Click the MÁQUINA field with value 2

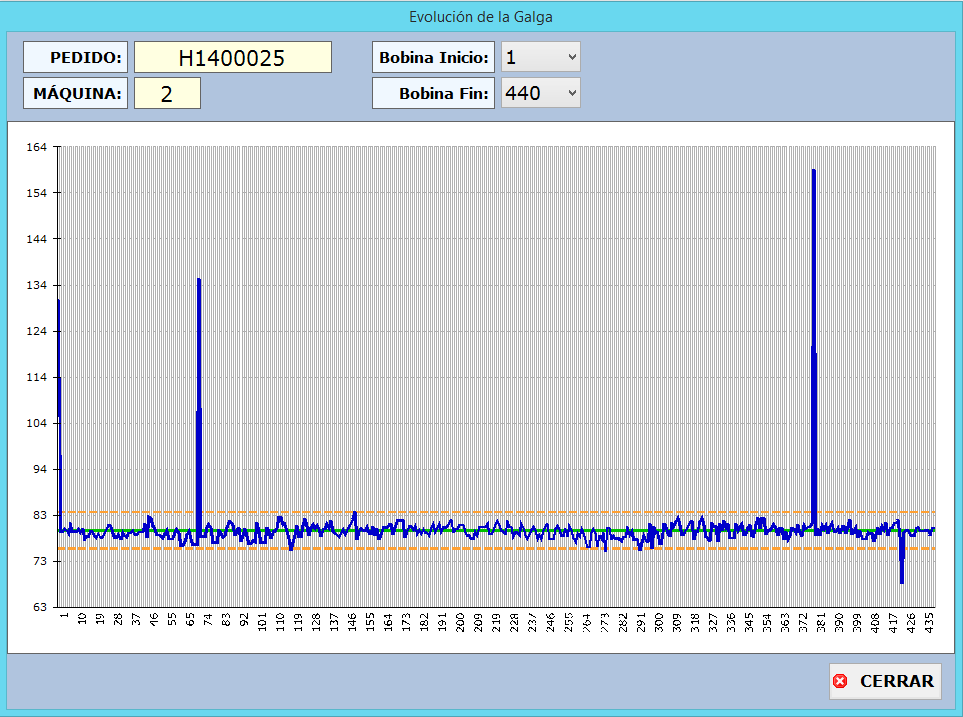click(167, 93)
